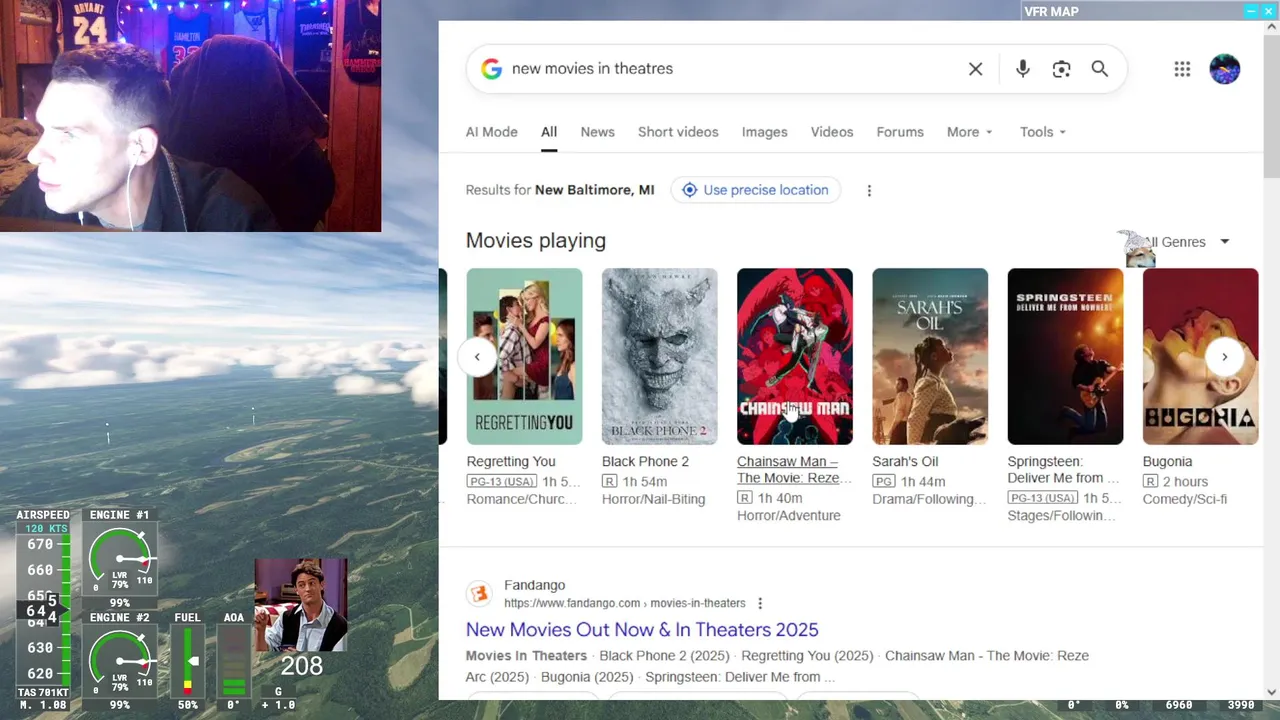Open New Movies Out Now & In Theaters link
Image resolution: width=1280 pixels, height=720 pixels.
pos(642,630)
